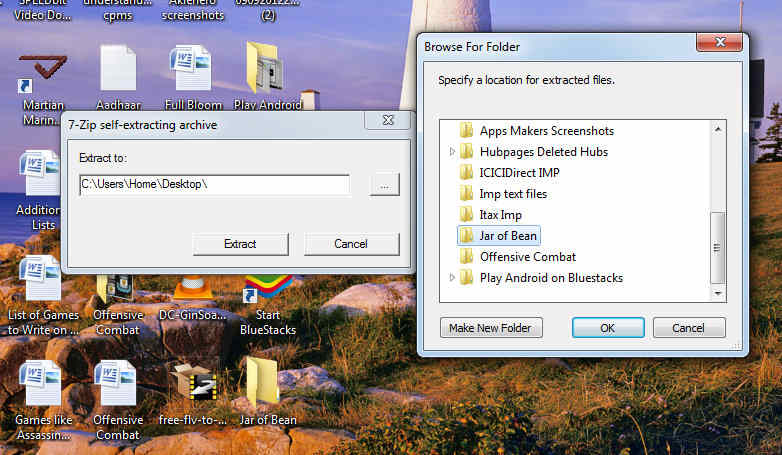Open the Jar of Bean desktop folder
This screenshot has height=455, width=782.
[265, 385]
